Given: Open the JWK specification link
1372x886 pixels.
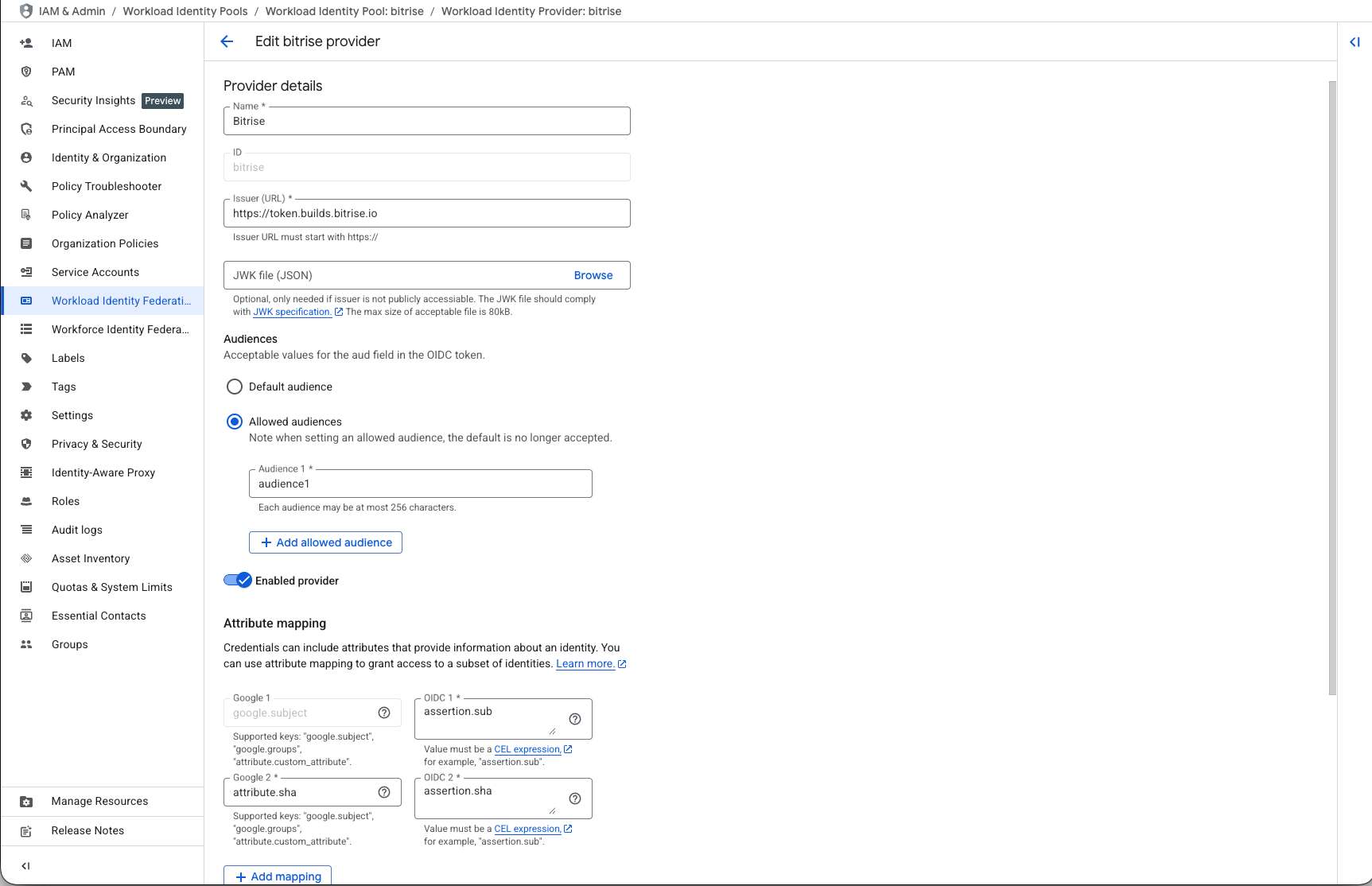Looking at the screenshot, I should (292, 312).
